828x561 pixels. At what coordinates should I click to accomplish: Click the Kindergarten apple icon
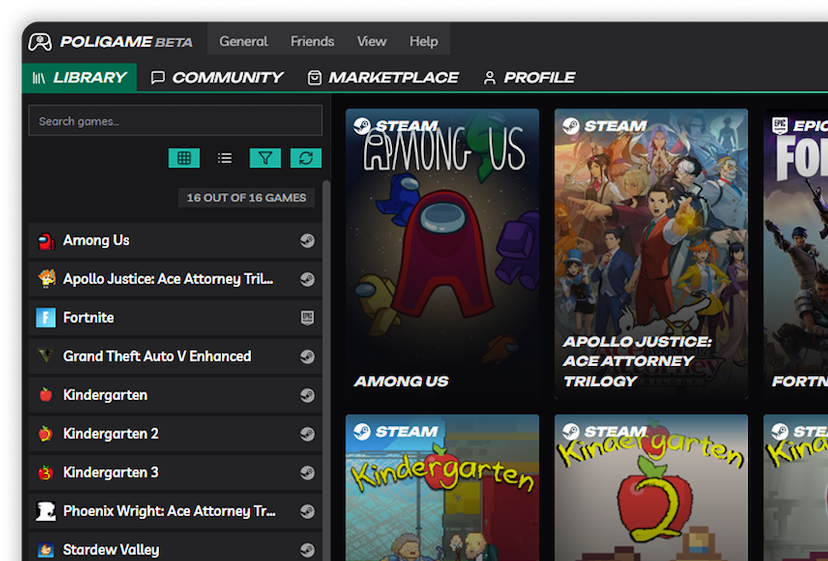click(x=46, y=395)
